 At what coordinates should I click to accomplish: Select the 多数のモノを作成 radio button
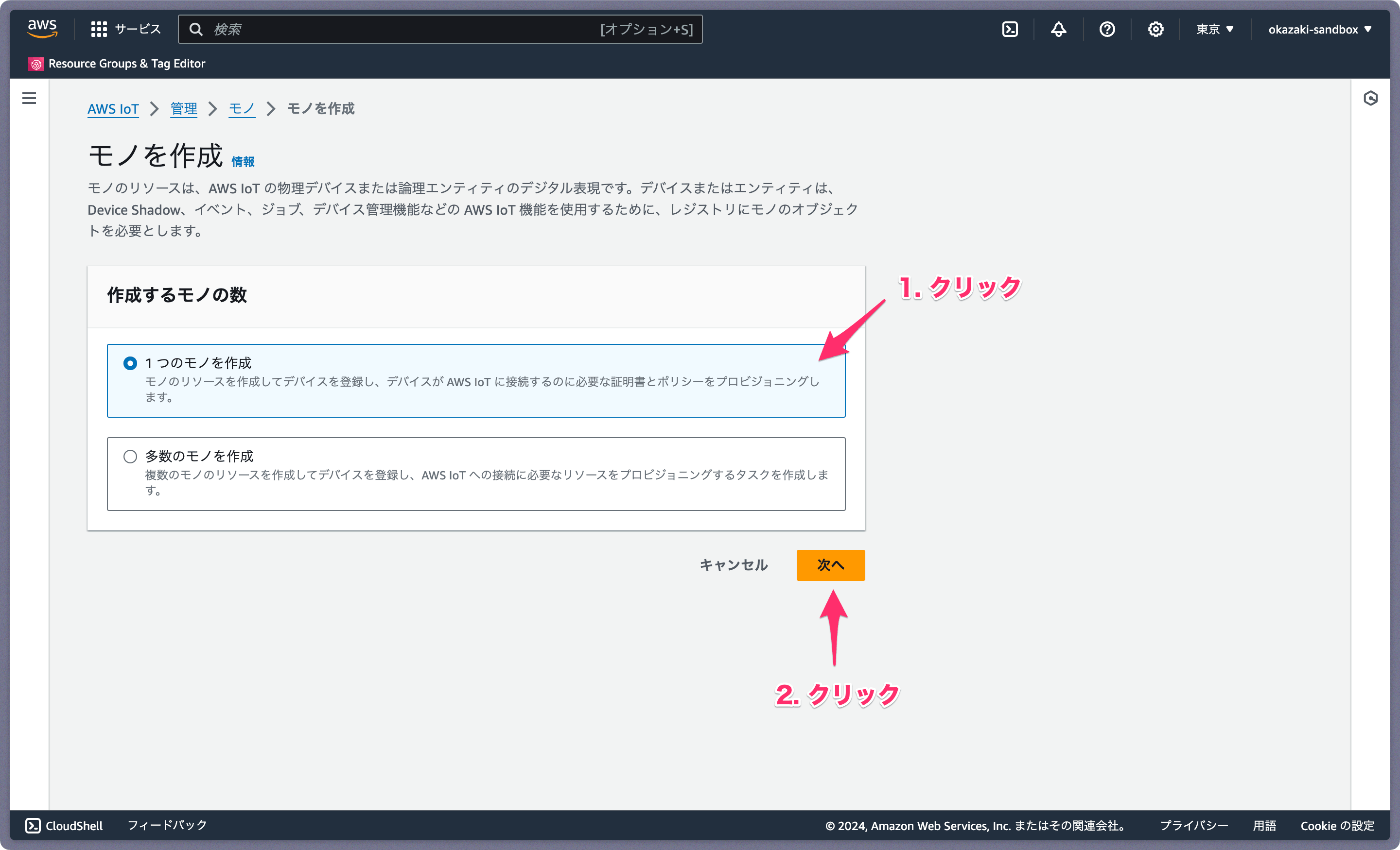(x=130, y=456)
